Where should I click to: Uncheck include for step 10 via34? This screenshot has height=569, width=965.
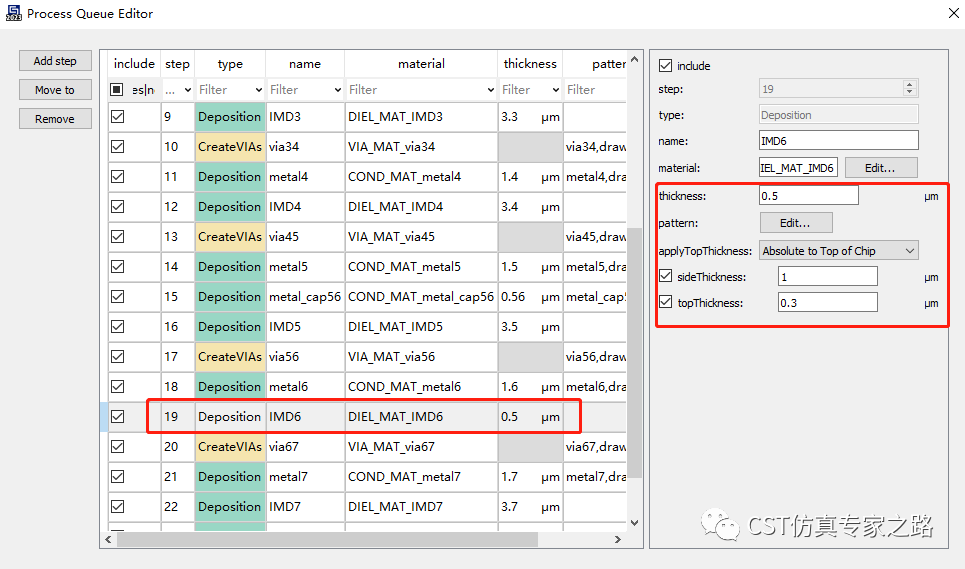click(118, 146)
